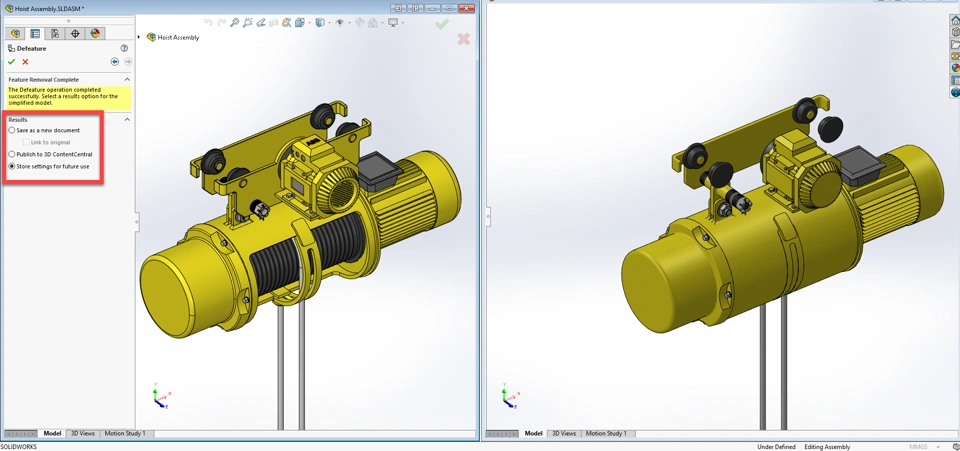Image resolution: width=960 pixels, height=451 pixels.
Task: Open SOLIDWORKS Forum globe icon in task pane
Action: 955,92
